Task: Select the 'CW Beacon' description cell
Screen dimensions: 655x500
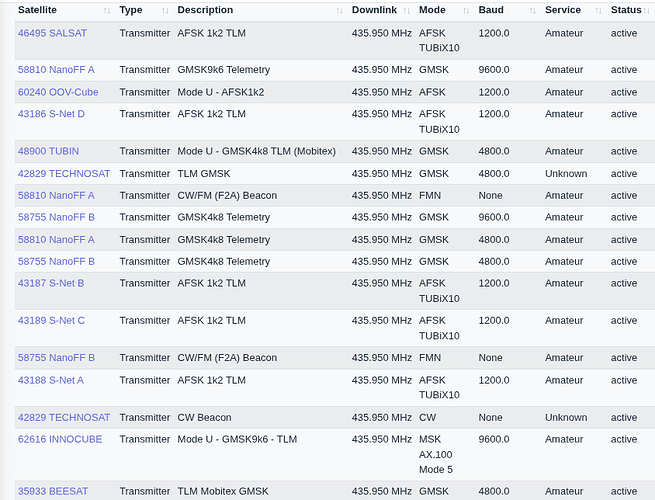Action: pyautogui.click(x=204, y=417)
